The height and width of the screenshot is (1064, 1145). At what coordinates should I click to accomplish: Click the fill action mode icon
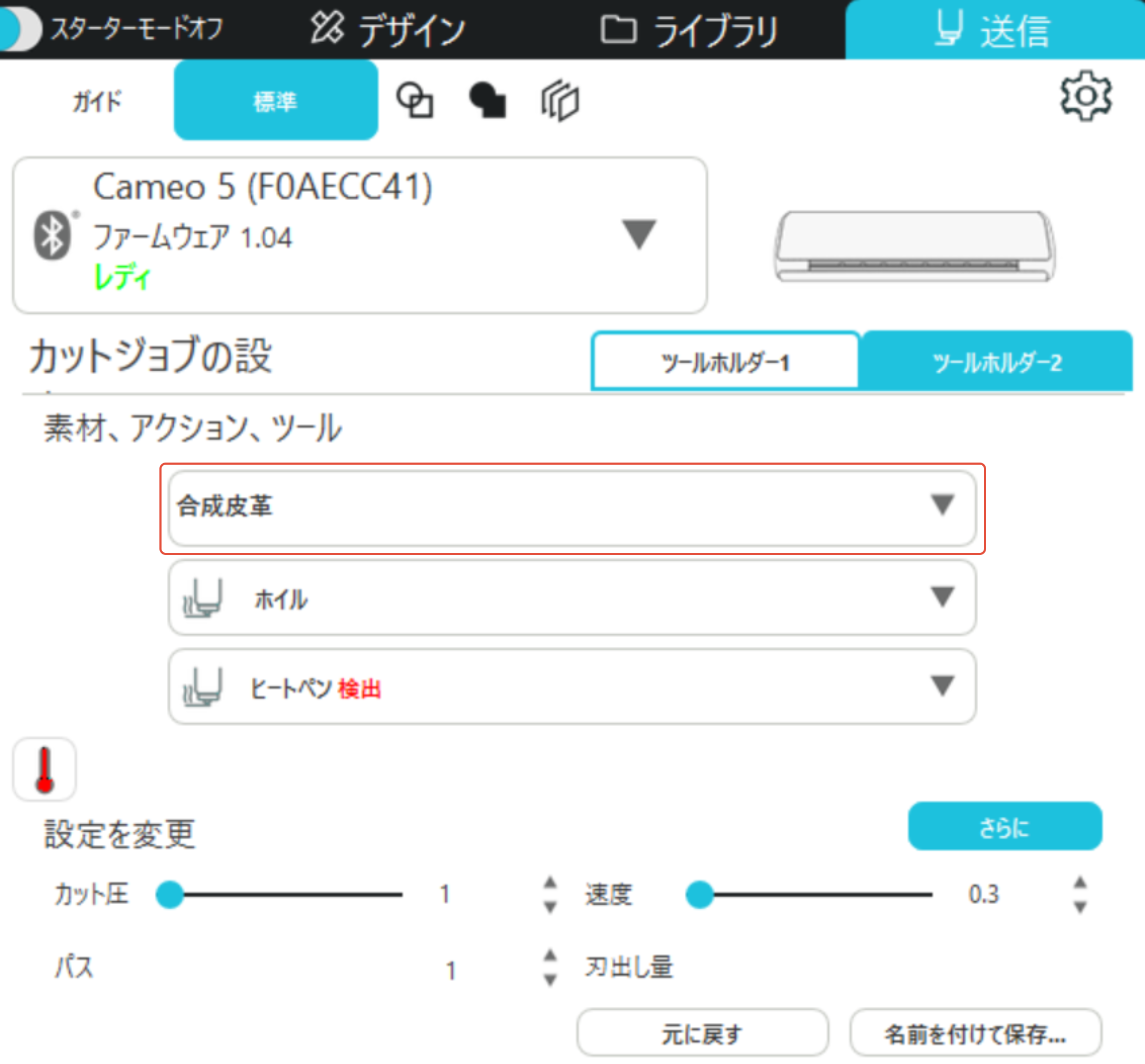pyautogui.click(x=488, y=101)
